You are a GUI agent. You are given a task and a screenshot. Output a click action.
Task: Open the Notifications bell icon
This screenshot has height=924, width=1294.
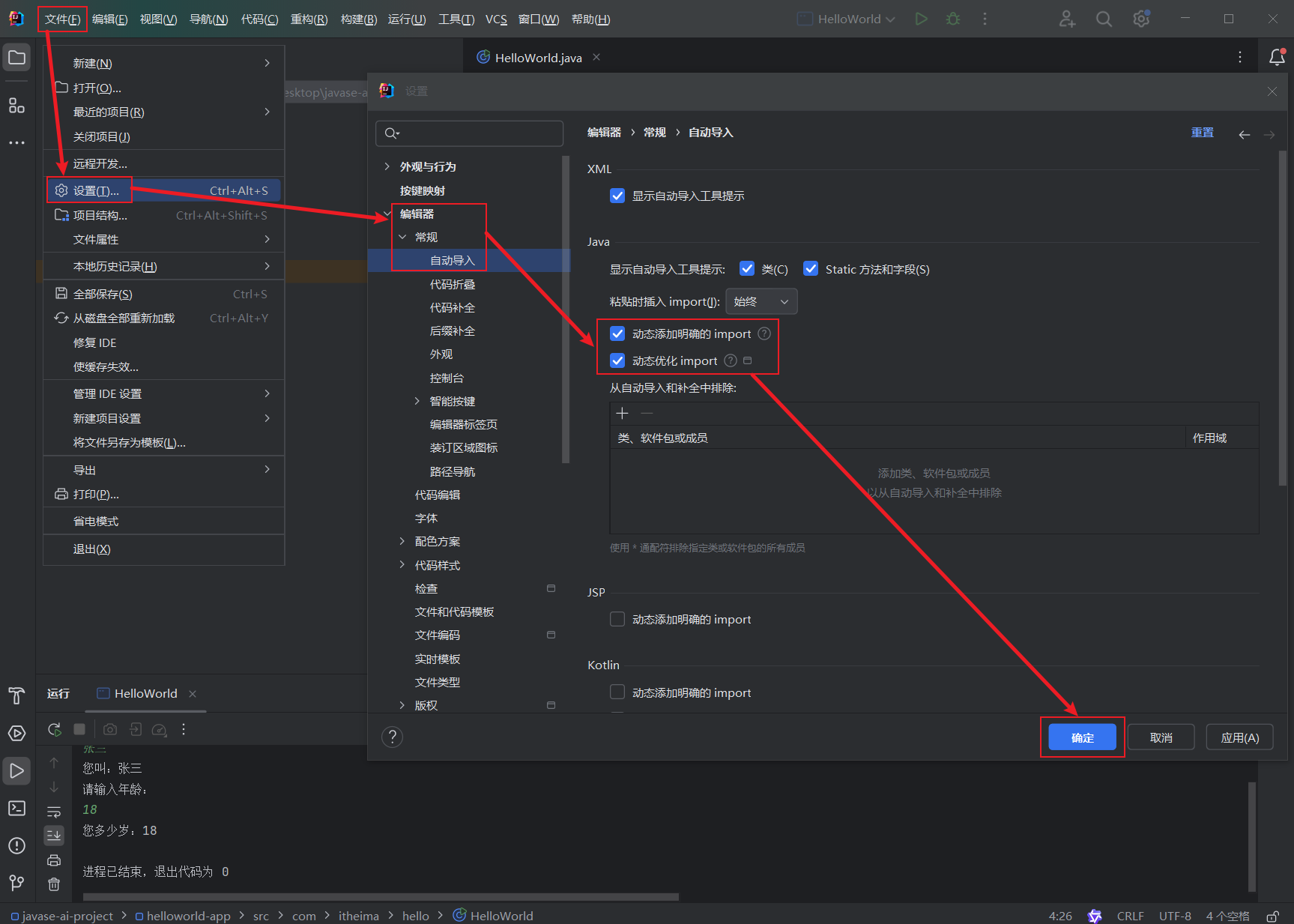click(1277, 57)
